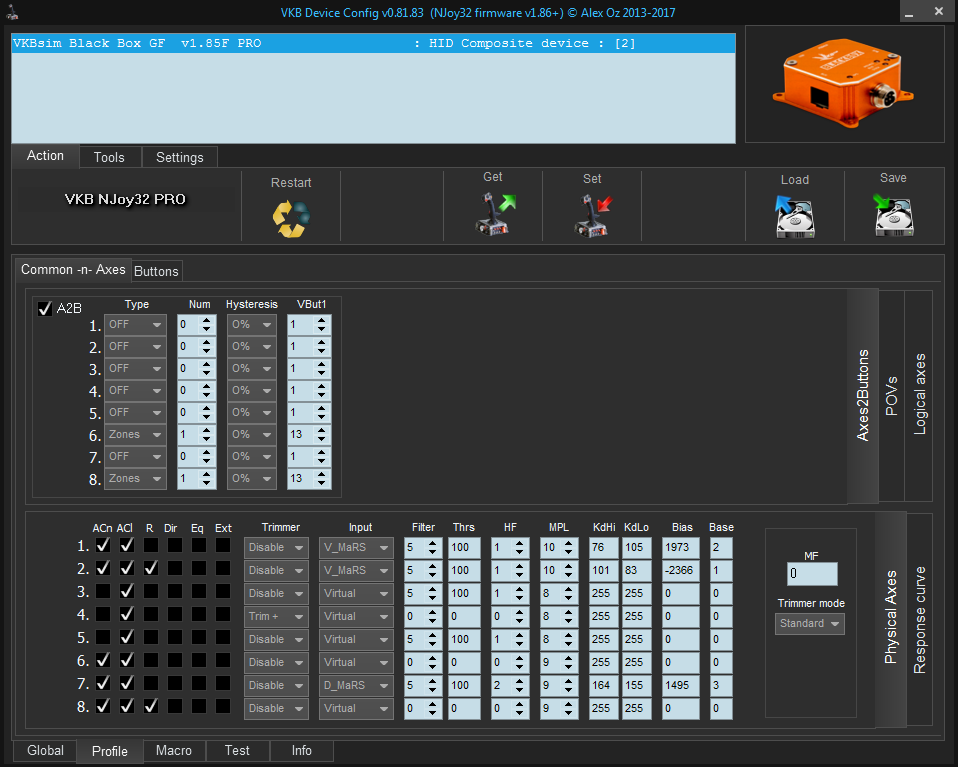This screenshot has height=767, width=958.
Task: Open the Buttons tab
Action: 156,271
